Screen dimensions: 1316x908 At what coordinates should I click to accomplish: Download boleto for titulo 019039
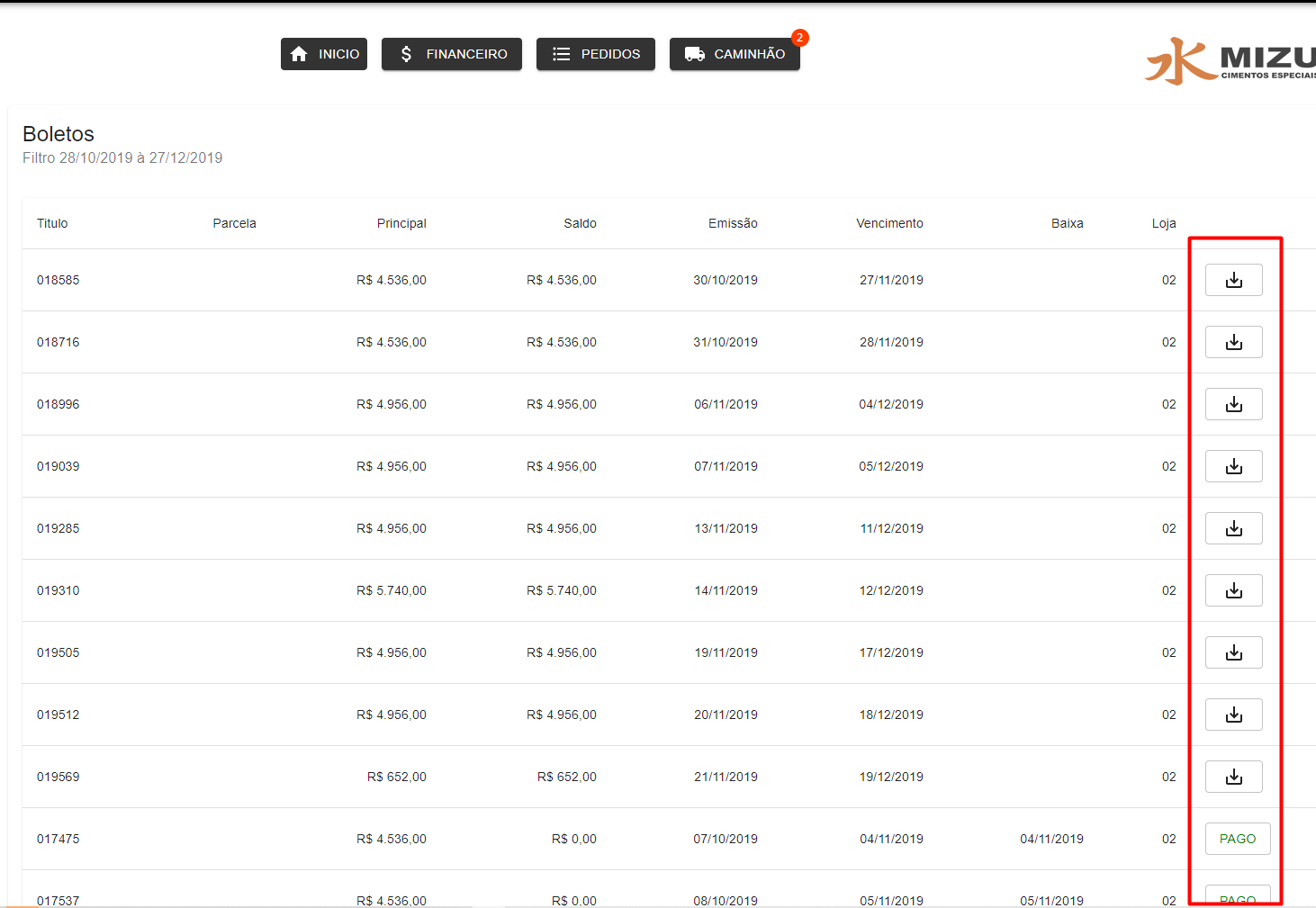(x=1233, y=466)
